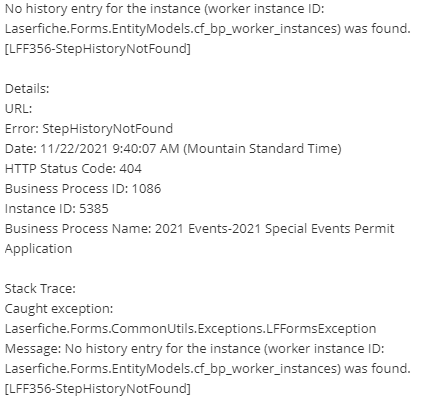The height and width of the screenshot is (404, 444).
Task: Click the LFFormsException class name line
Action: [190, 329]
